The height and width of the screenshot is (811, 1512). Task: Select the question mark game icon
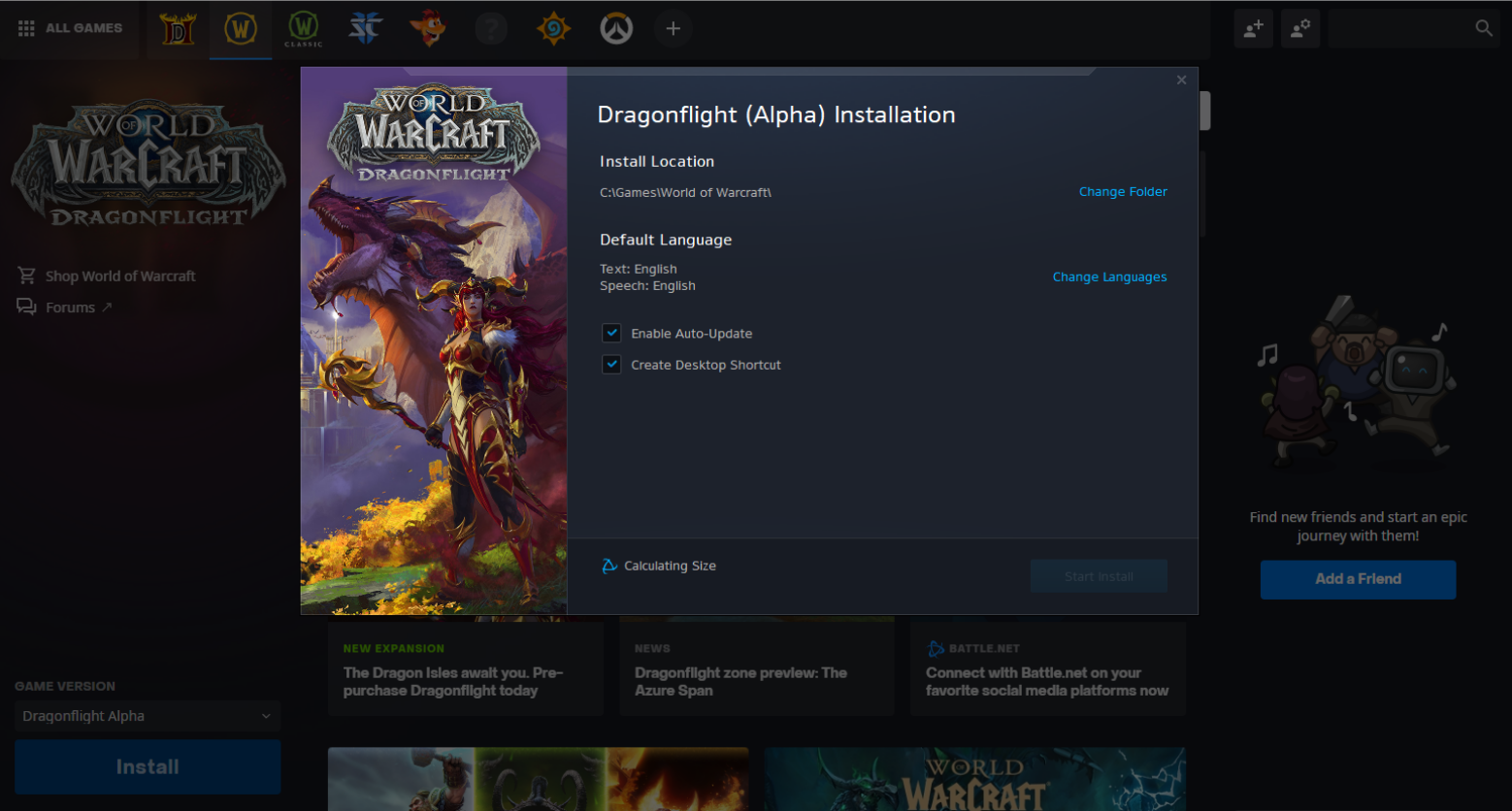coord(491,29)
